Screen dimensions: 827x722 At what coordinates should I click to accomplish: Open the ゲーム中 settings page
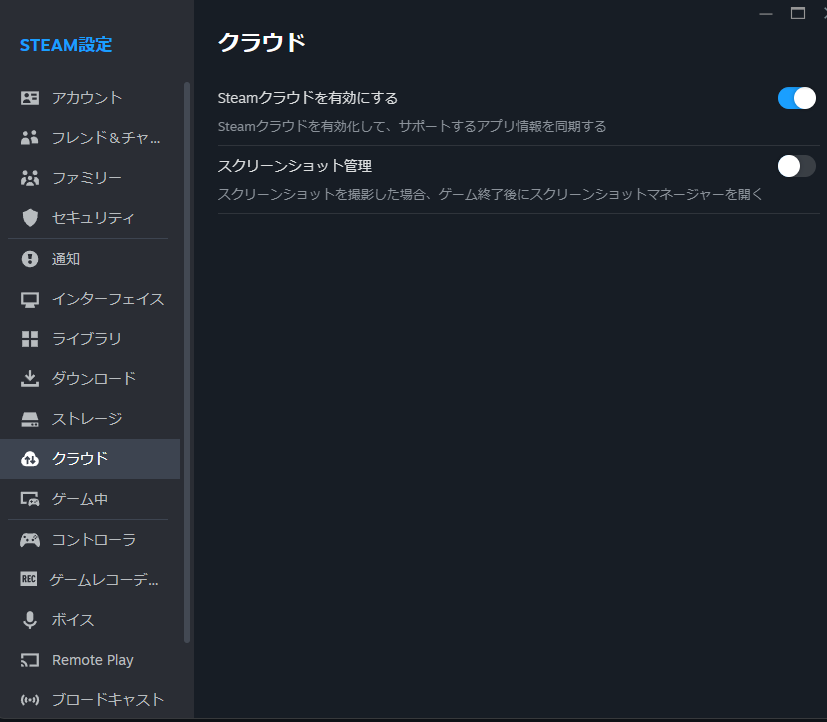pos(80,499)
